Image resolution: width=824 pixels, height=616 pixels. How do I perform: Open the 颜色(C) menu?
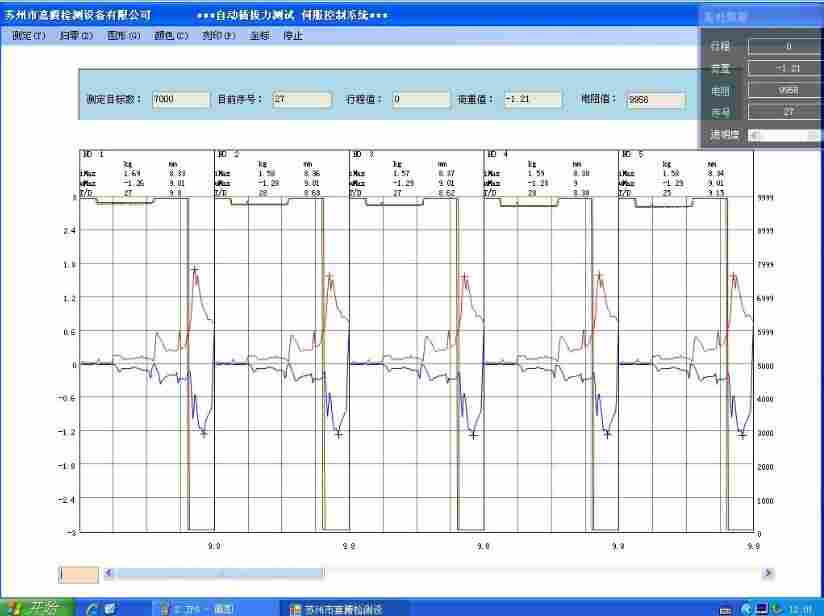171,36
